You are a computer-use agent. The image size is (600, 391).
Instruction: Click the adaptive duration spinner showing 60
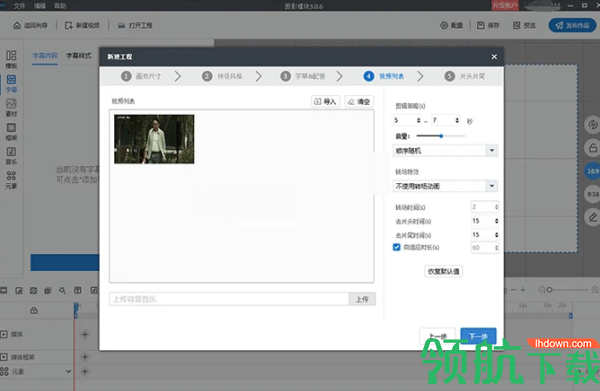pos(485,248)
